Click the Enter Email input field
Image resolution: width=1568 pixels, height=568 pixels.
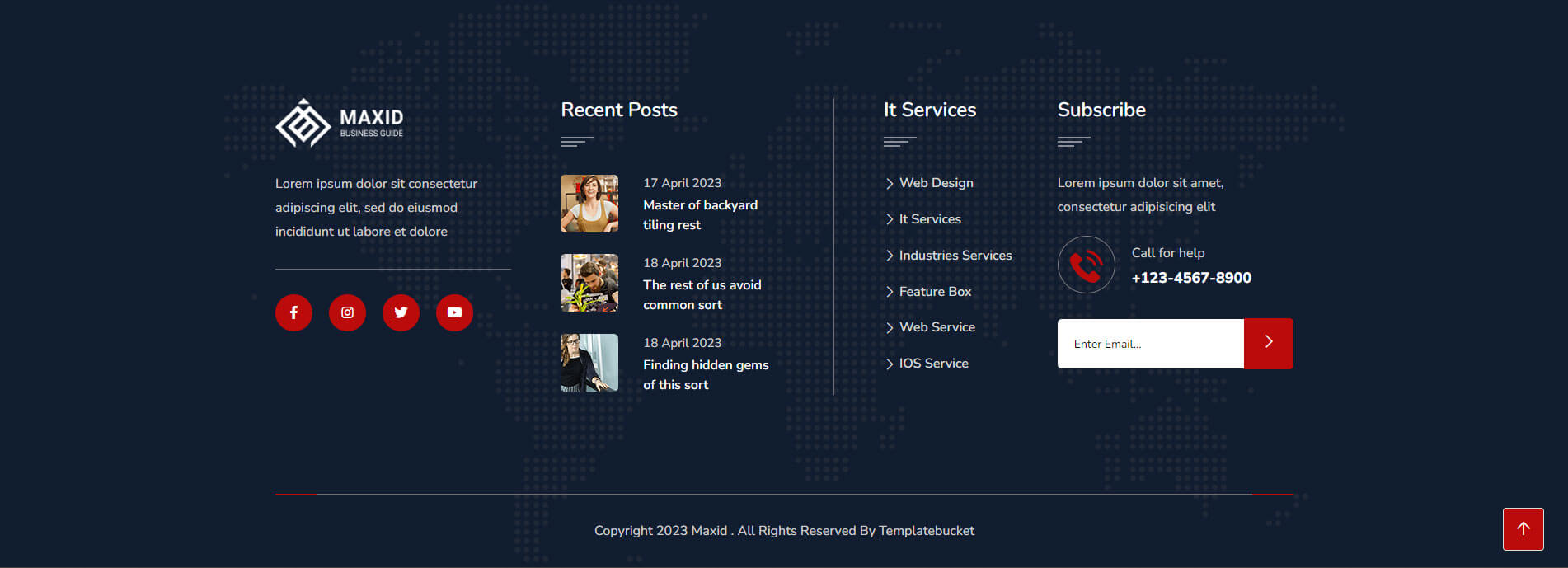tap(1150, 344)
